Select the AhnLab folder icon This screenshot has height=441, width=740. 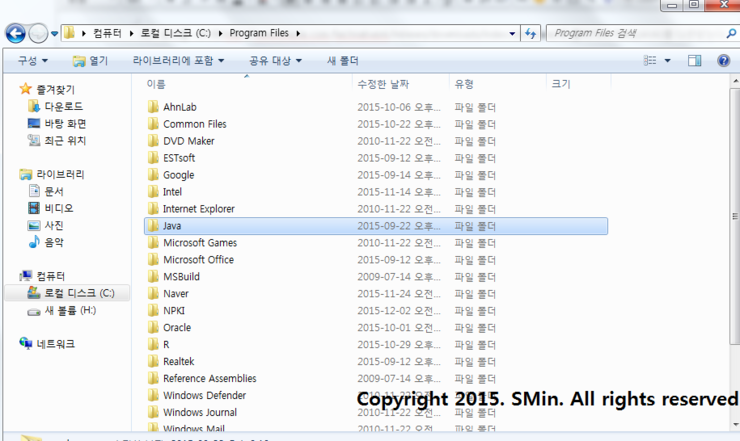click(x=153, y=107)
